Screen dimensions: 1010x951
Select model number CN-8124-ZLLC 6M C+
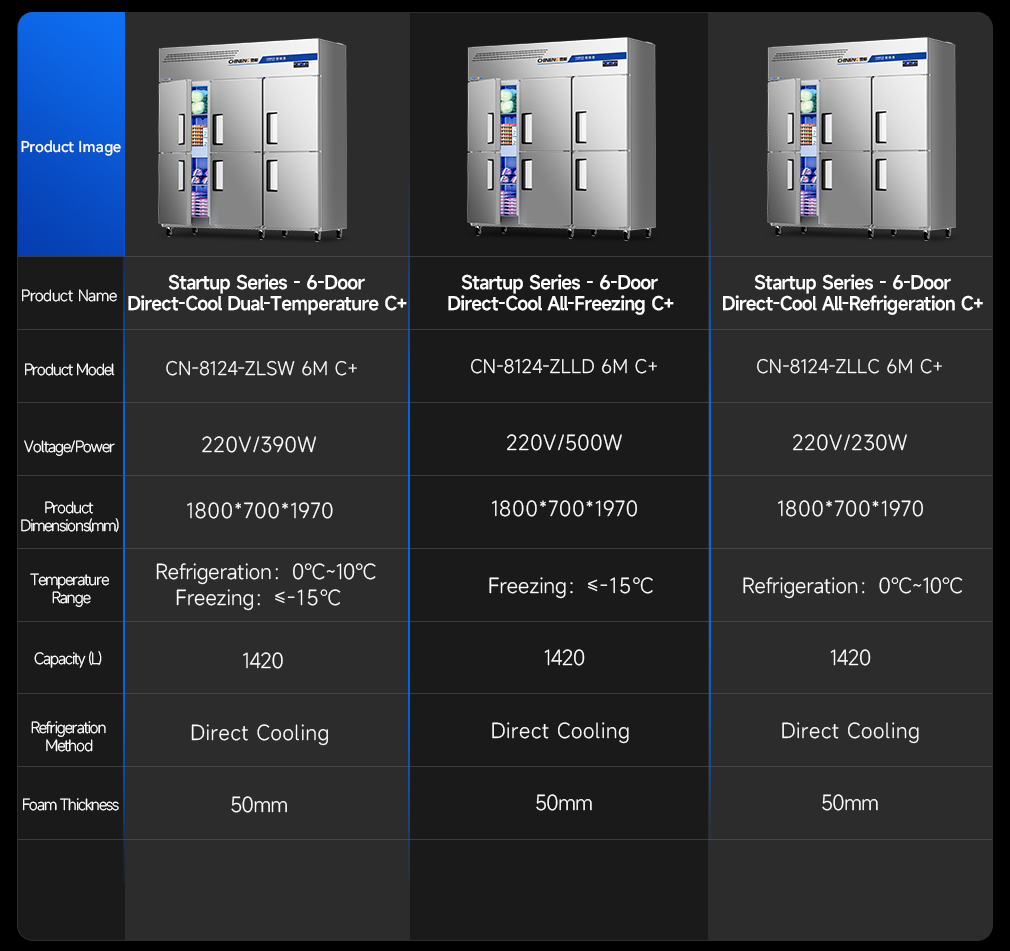pos(849,366)
